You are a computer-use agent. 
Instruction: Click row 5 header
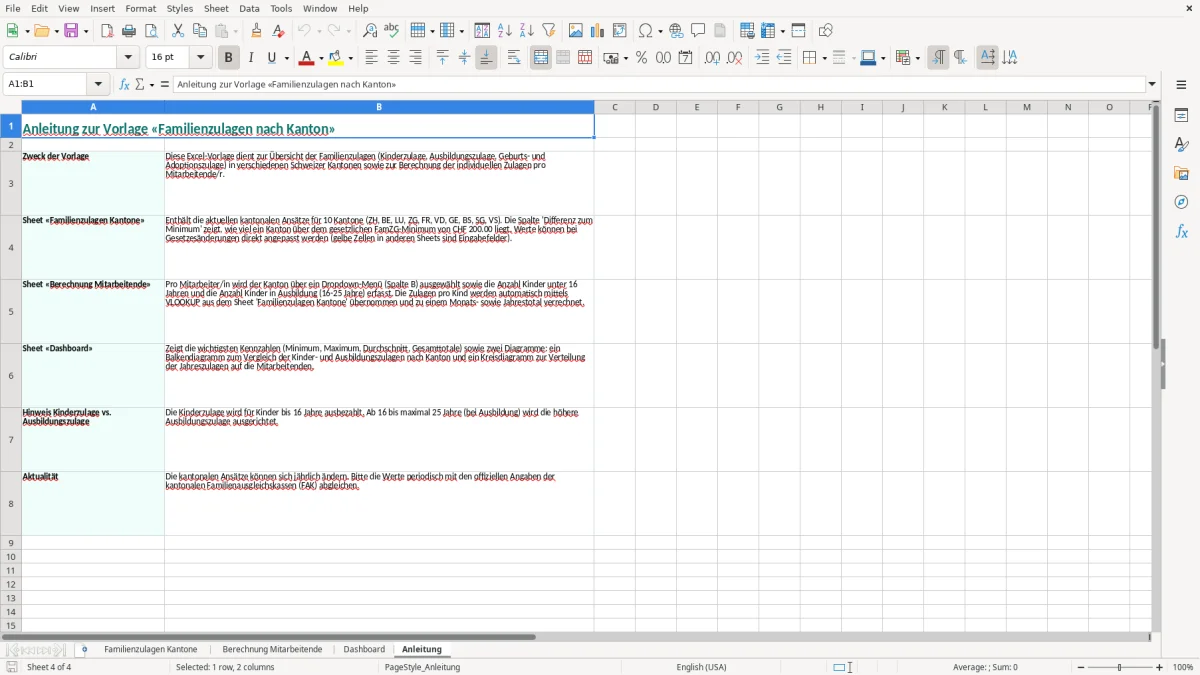(11, 311)
